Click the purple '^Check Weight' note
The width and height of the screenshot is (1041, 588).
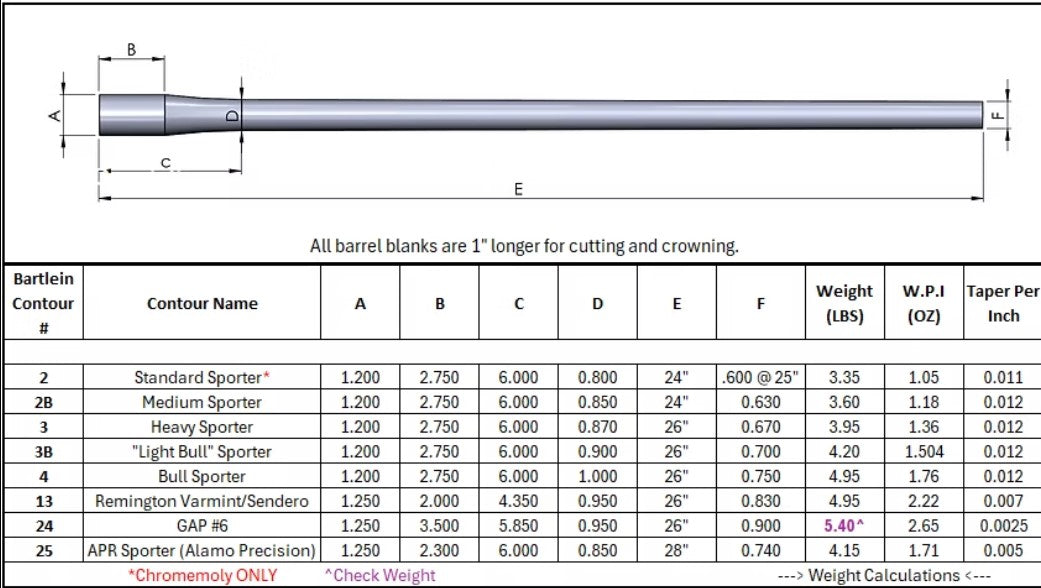379,575
